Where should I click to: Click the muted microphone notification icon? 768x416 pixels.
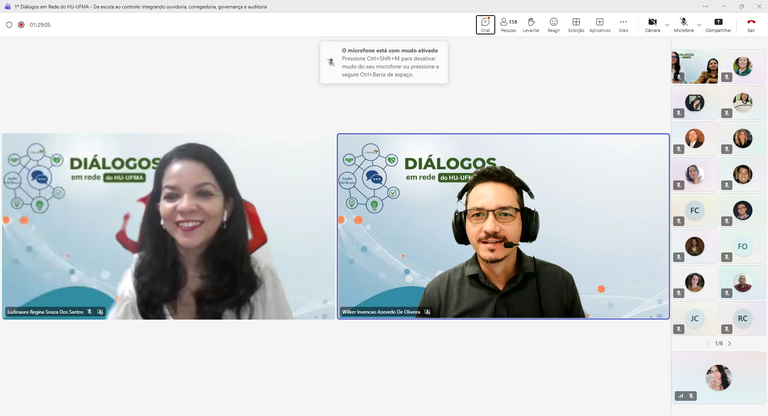click(x=331, y=62)
